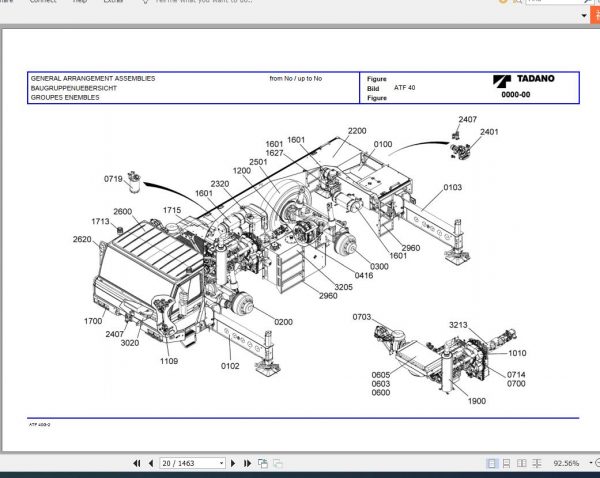Open the page number dropdown arrow
600x478 pixels.
click(222, 463)
